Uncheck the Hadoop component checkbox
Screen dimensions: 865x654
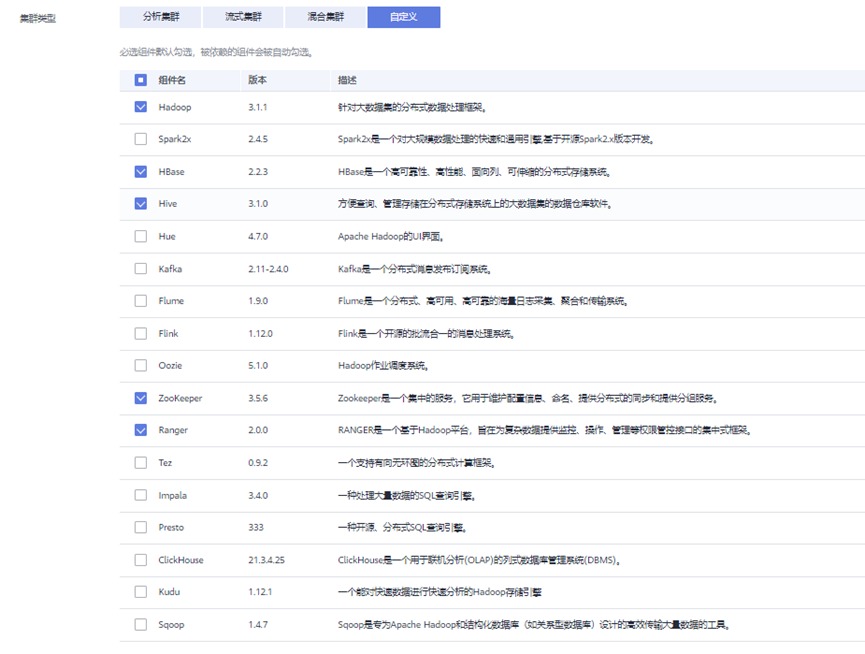pyautogui.click(x=141, y=107)
